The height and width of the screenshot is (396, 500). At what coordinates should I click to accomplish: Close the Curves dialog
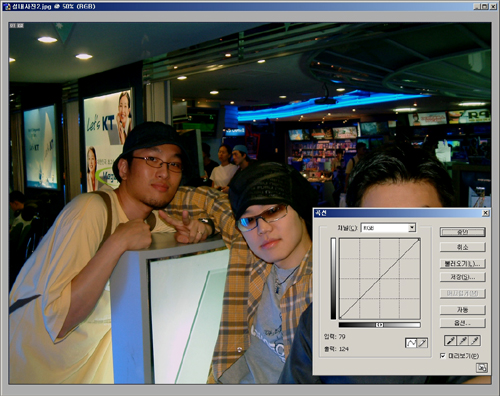click(486, 213)
